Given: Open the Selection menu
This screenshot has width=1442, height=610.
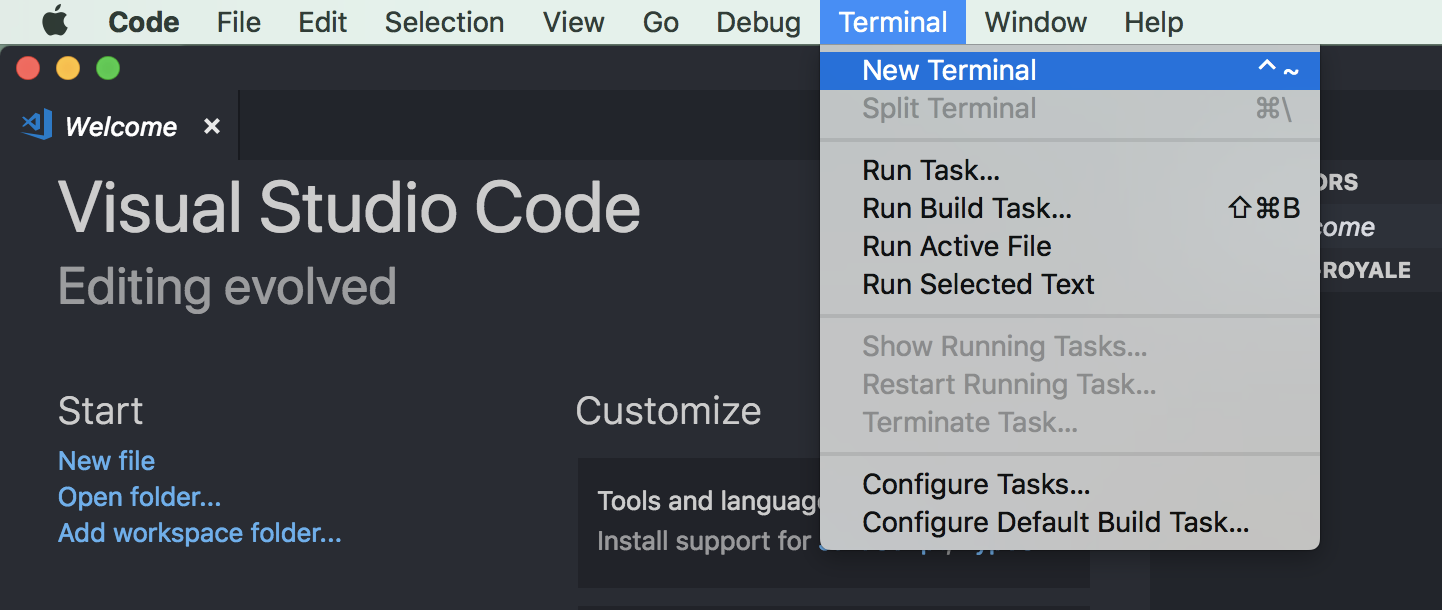Looking at the screenshot, I should pos(444,22).
